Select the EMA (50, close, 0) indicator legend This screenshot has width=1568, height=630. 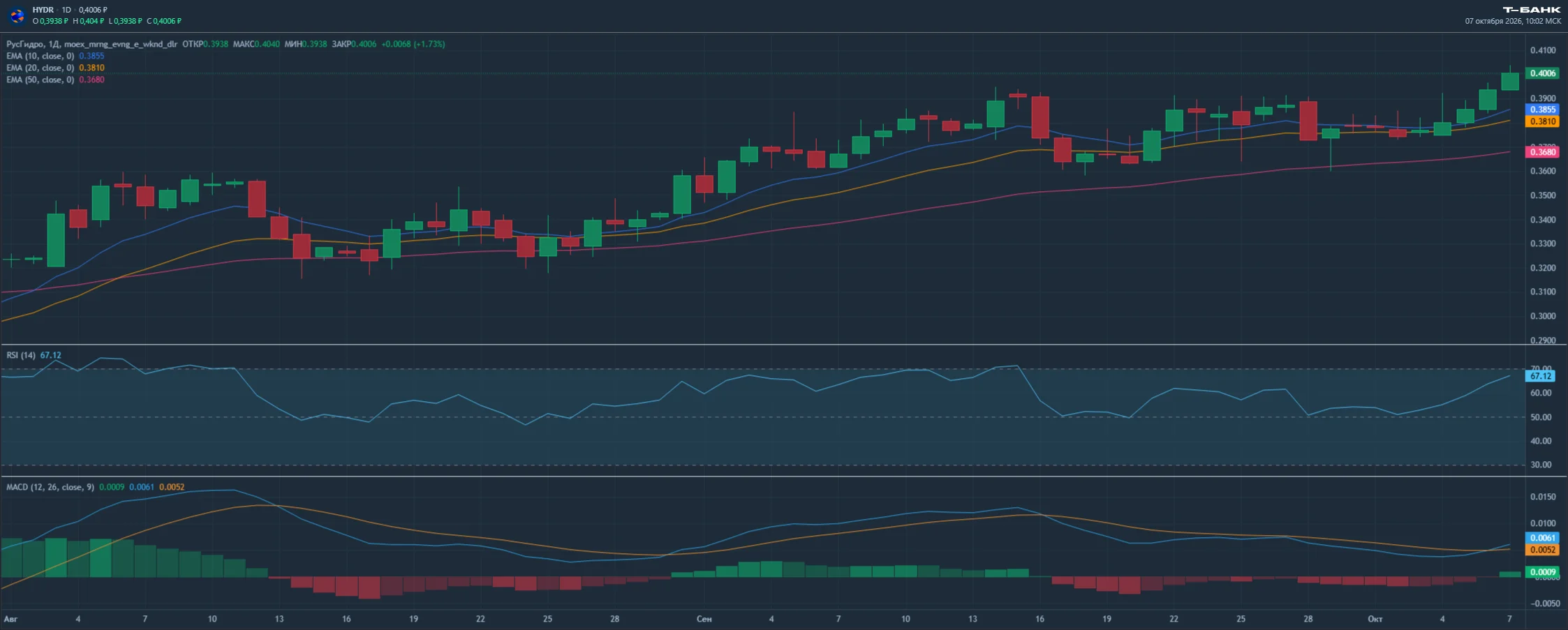[x=40, y=80]
